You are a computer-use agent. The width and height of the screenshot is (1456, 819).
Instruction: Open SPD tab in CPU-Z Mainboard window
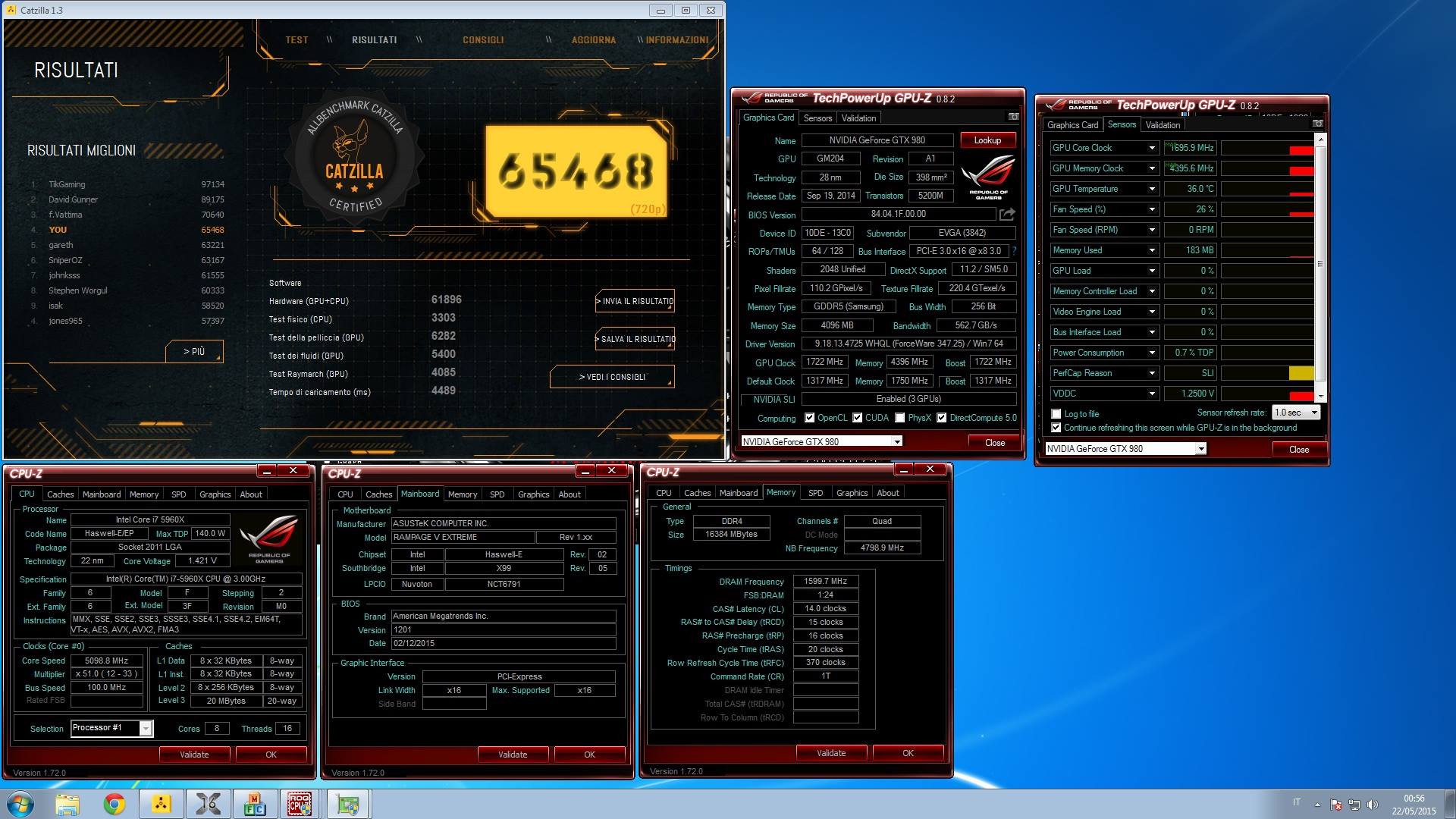tap(497, 494)
